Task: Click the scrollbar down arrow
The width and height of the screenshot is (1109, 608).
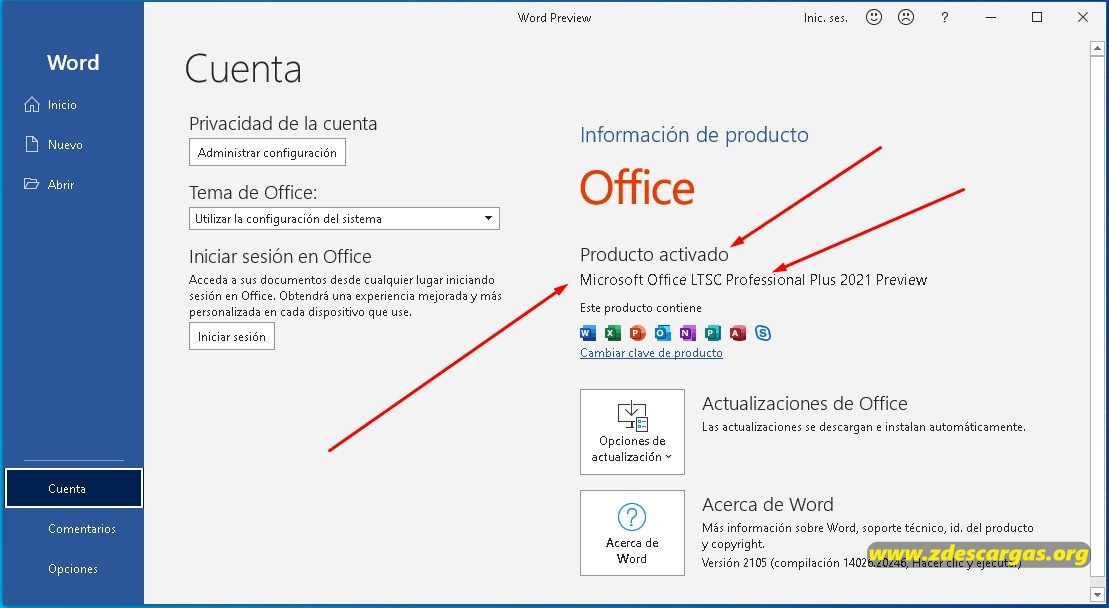Action: [1097, 594]
